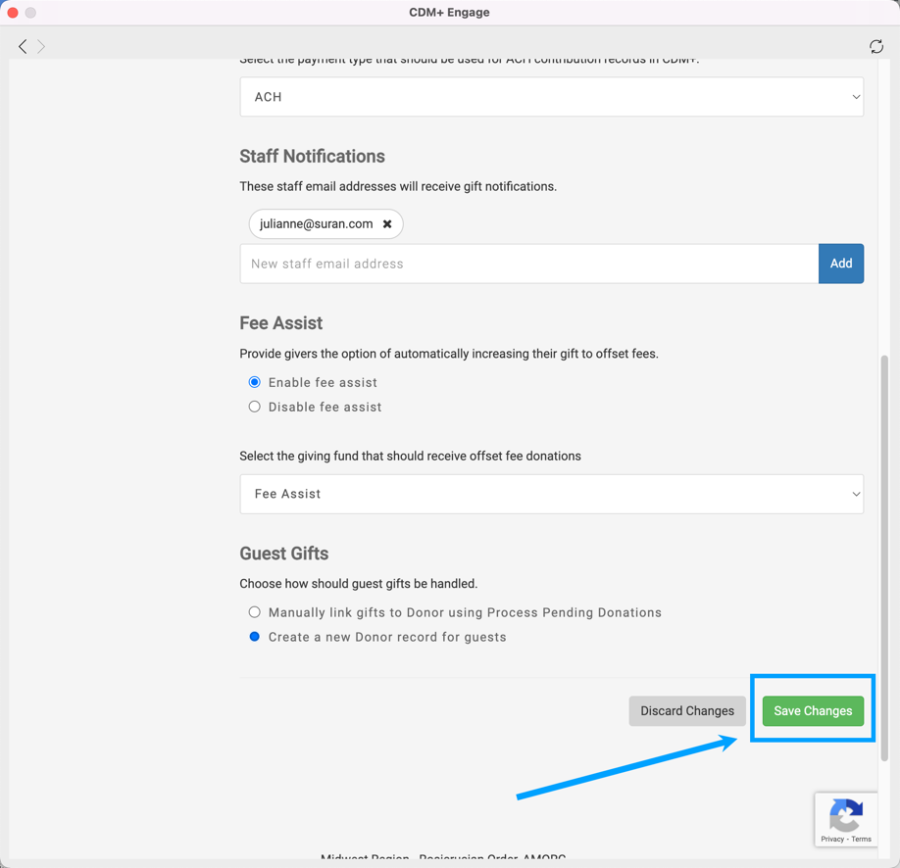Open the ACH payment type dropdown
Viewport: 900px width, 868px height.
(x=551, y=97)
